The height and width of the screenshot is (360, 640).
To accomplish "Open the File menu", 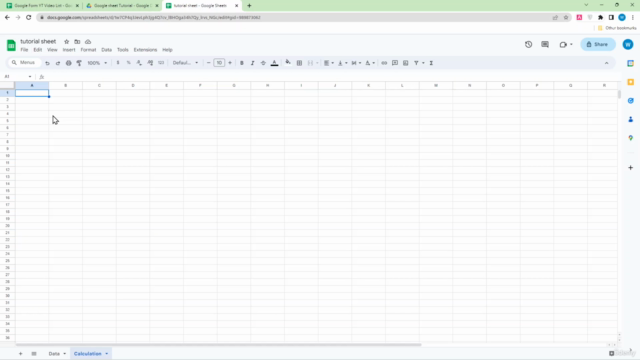I will click(x=24, y=50).
